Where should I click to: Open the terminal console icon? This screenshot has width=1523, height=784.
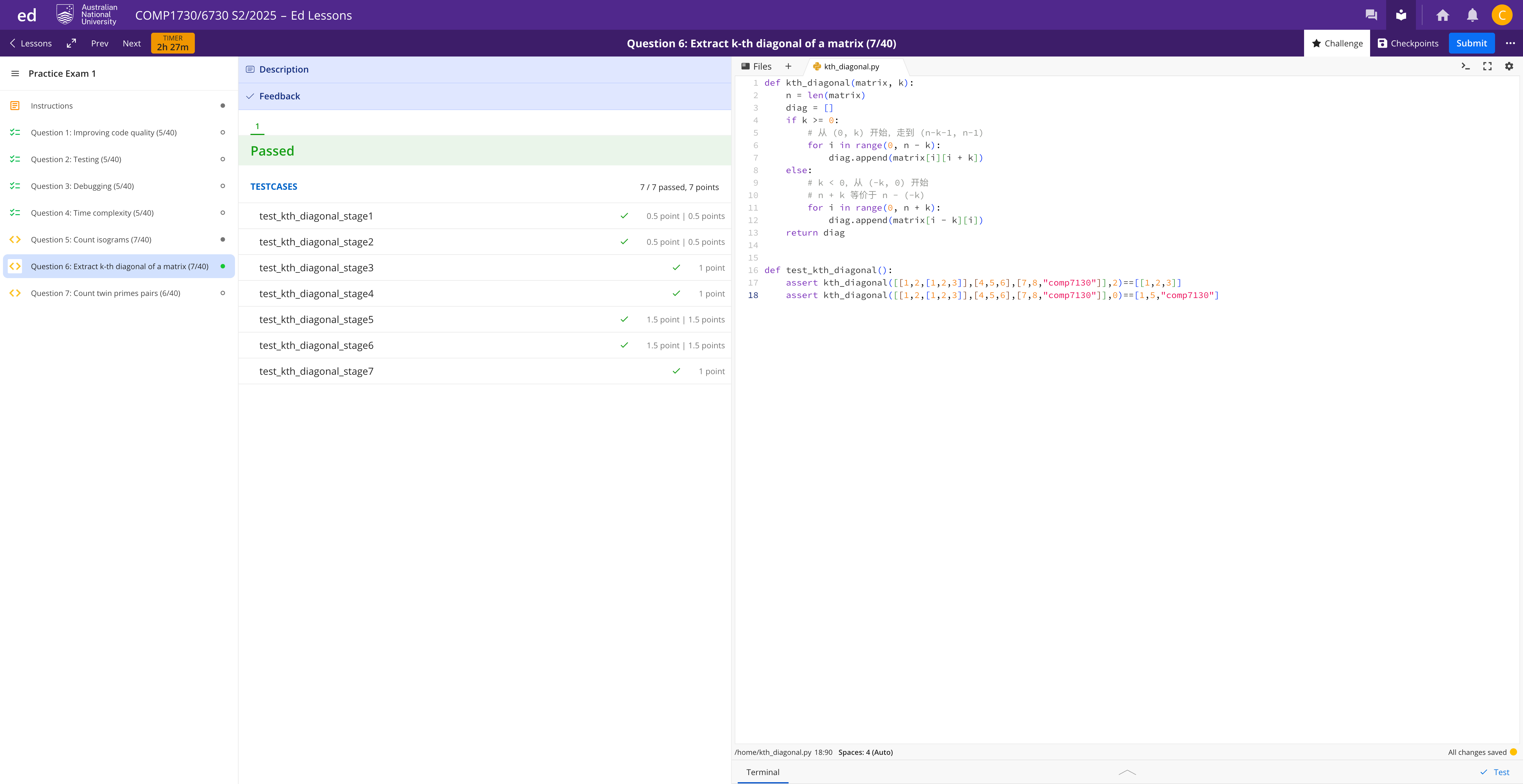[1466, 66]
